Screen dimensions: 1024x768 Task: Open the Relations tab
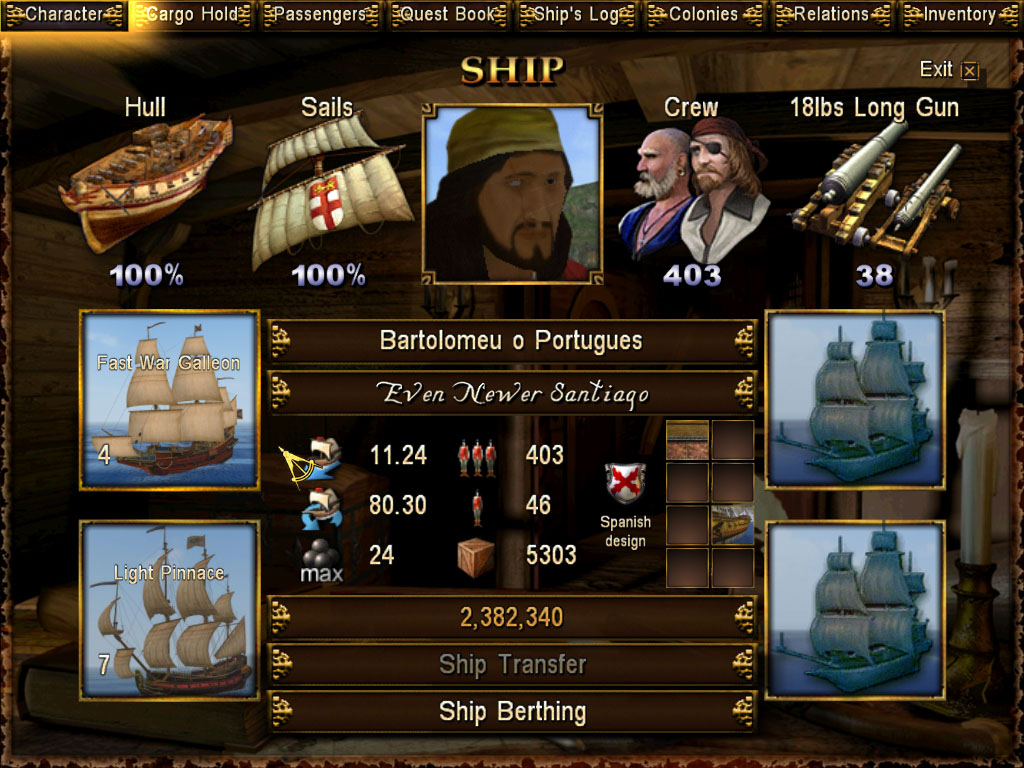point(832,15)
